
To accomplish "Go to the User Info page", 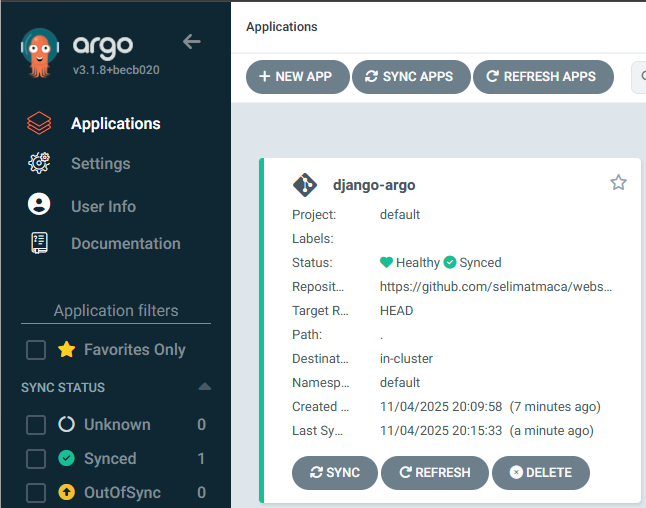I will [103, 206].
